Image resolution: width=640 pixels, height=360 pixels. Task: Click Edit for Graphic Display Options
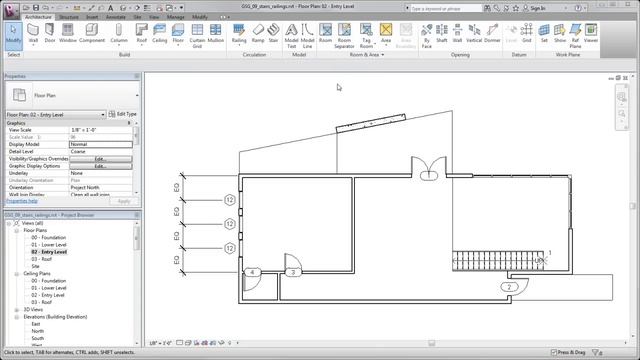[100, 166]
